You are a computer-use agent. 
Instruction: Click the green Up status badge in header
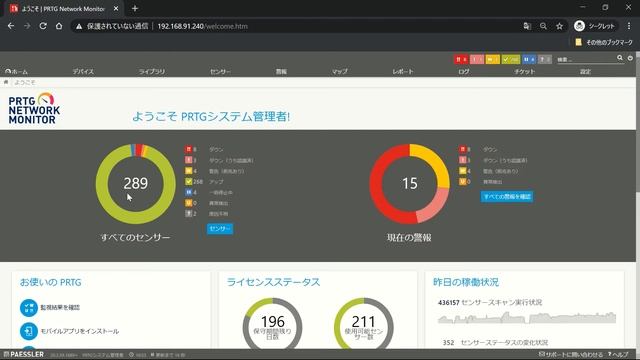tap(511, 60)
